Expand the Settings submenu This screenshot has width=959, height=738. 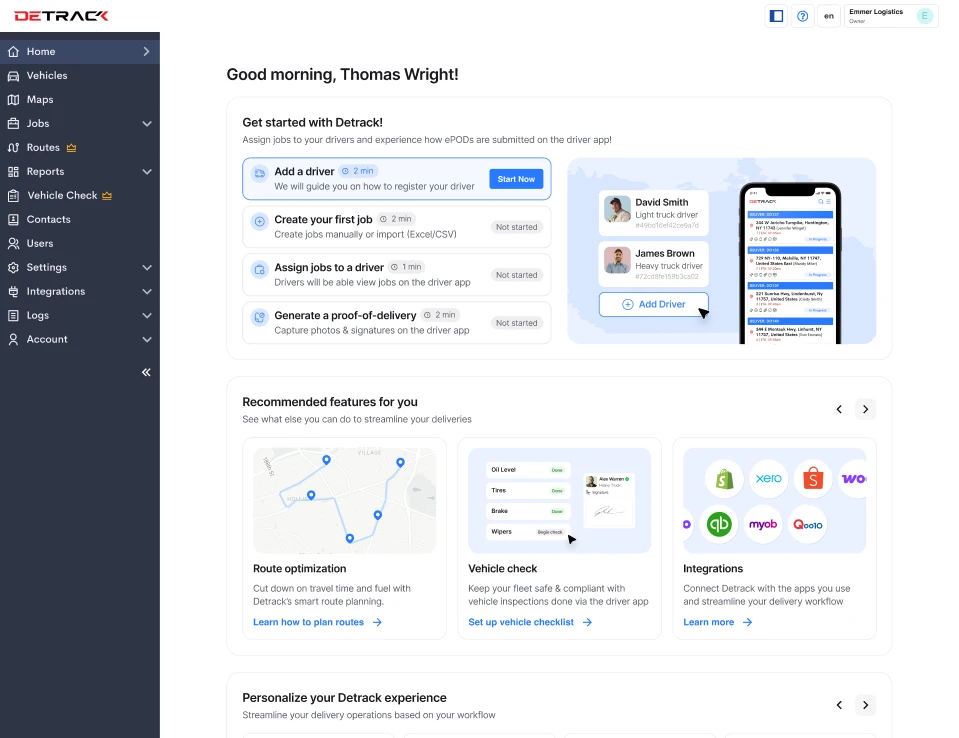147,268
